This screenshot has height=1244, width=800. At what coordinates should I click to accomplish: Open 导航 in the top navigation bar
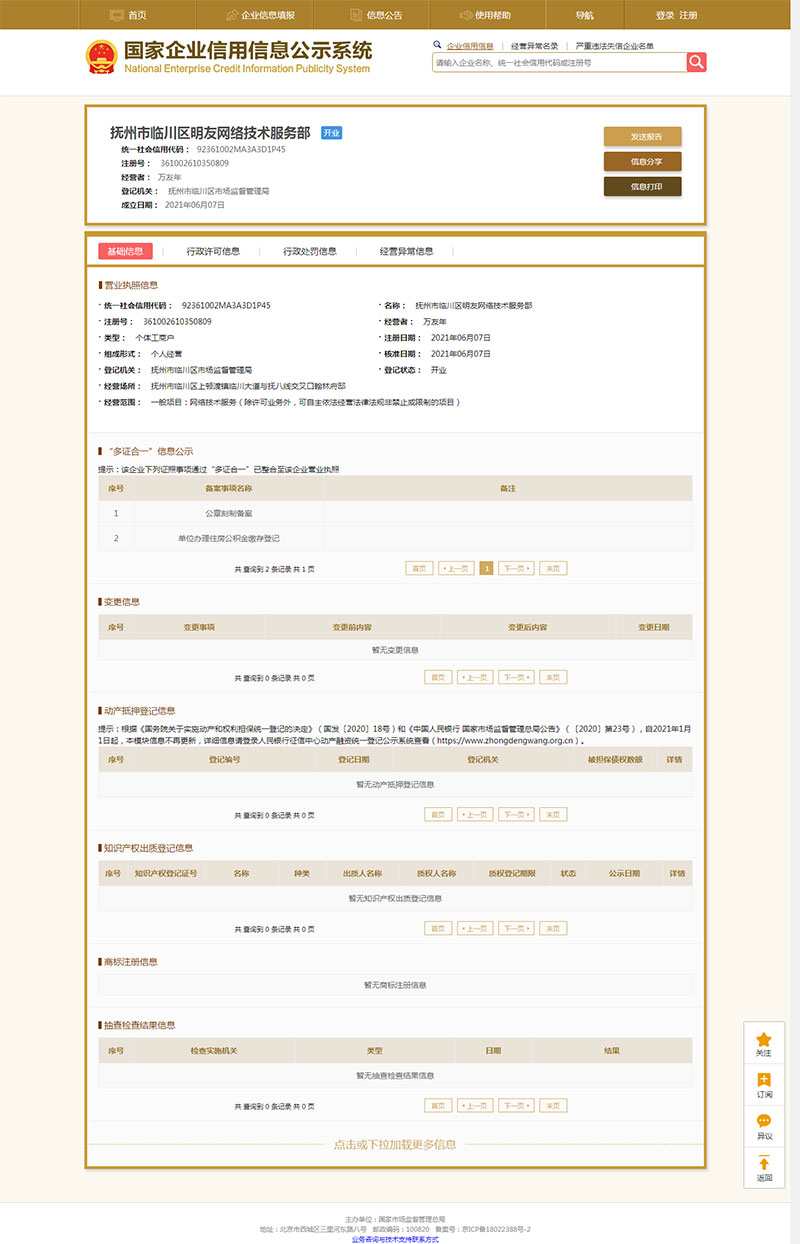[584, 15]
